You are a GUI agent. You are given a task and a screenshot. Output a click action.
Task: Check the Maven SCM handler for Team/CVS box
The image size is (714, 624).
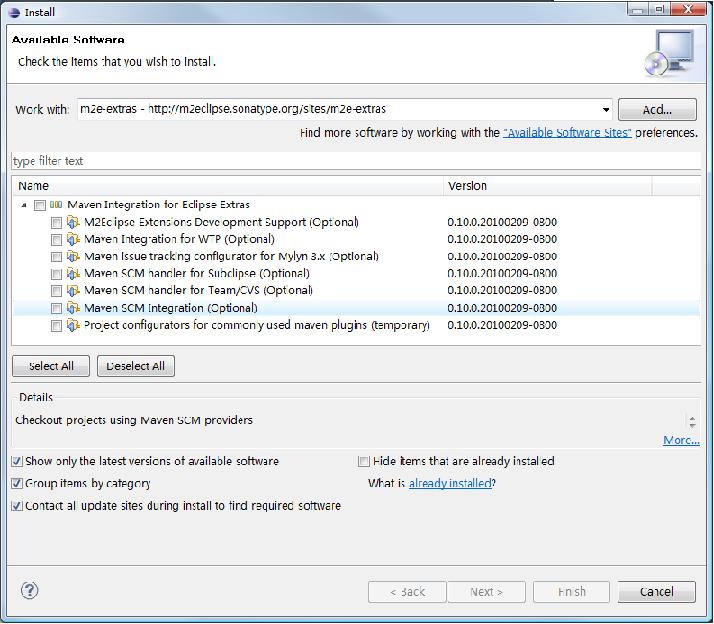[56, 291]
